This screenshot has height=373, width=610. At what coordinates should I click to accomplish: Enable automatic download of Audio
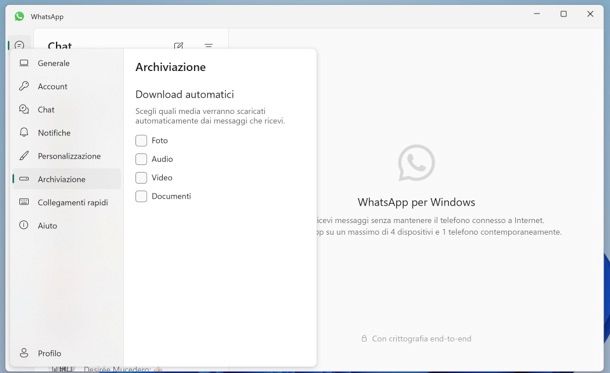(x=141, y=159)
